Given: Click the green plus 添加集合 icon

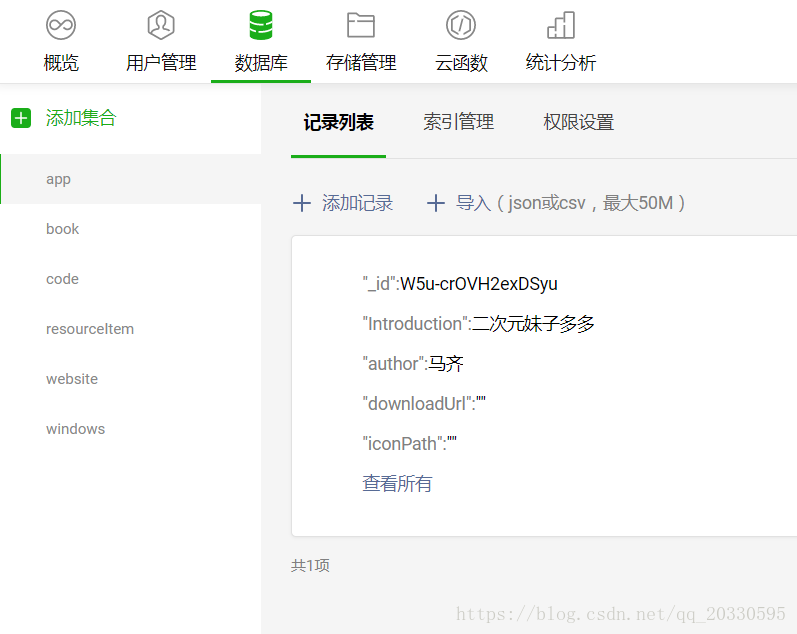Looking at the screenshot, I should (x=21, y=118).
